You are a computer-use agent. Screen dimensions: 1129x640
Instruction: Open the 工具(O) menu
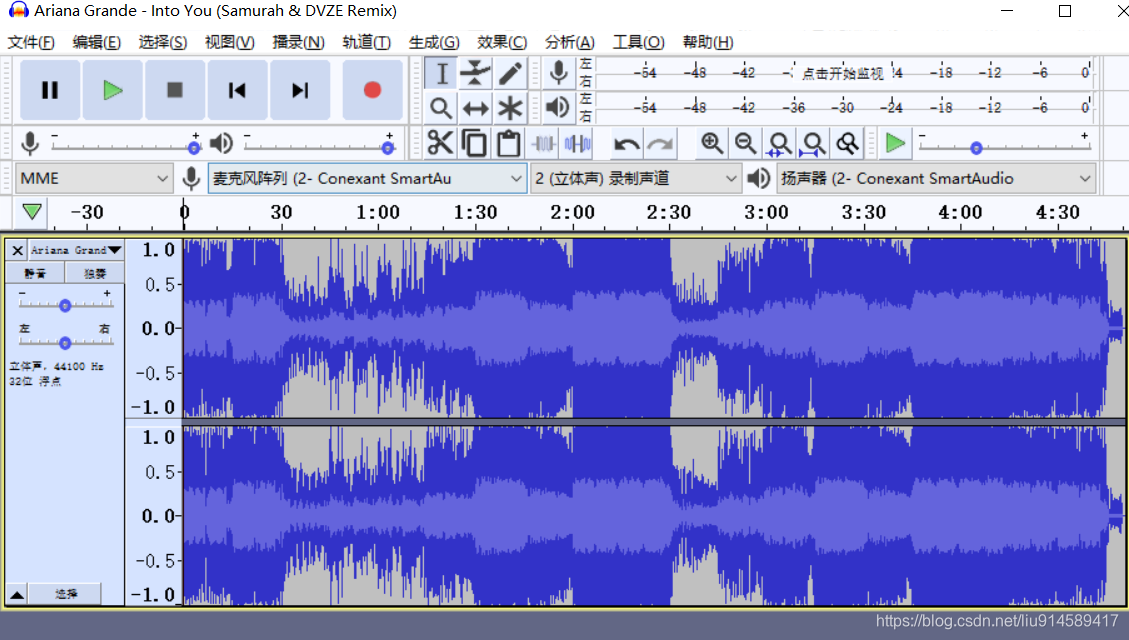(639, 42)
